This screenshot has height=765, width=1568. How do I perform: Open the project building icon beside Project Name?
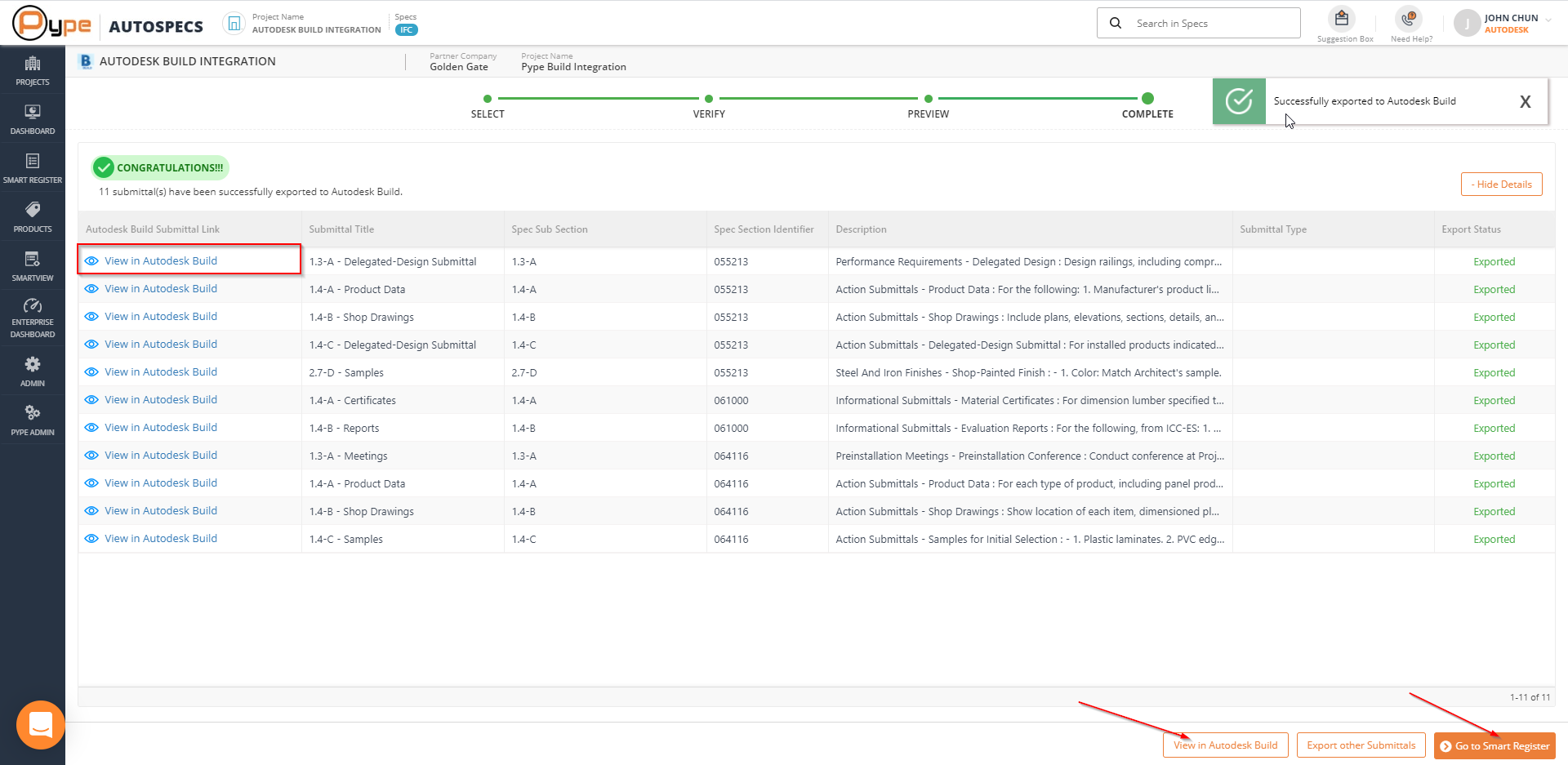point(234,24)
